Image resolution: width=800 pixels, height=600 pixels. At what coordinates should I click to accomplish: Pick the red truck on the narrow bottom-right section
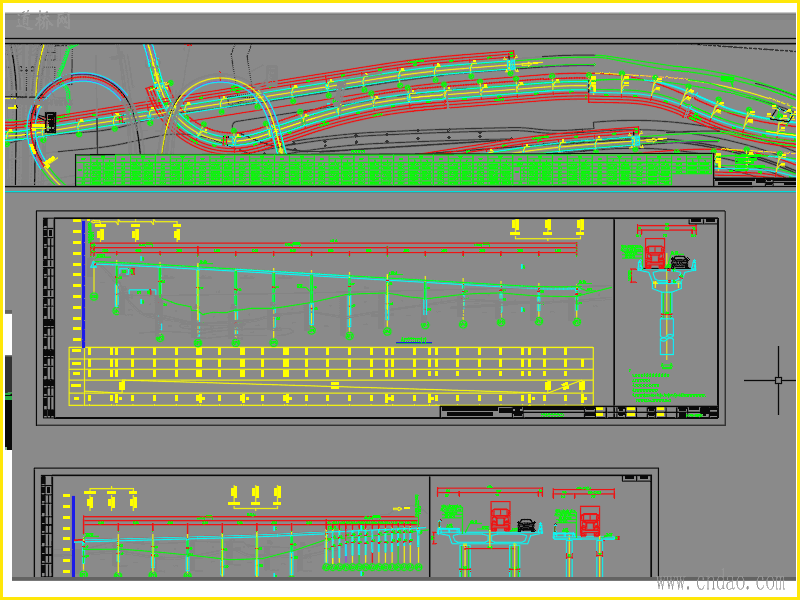click(590, 521)
